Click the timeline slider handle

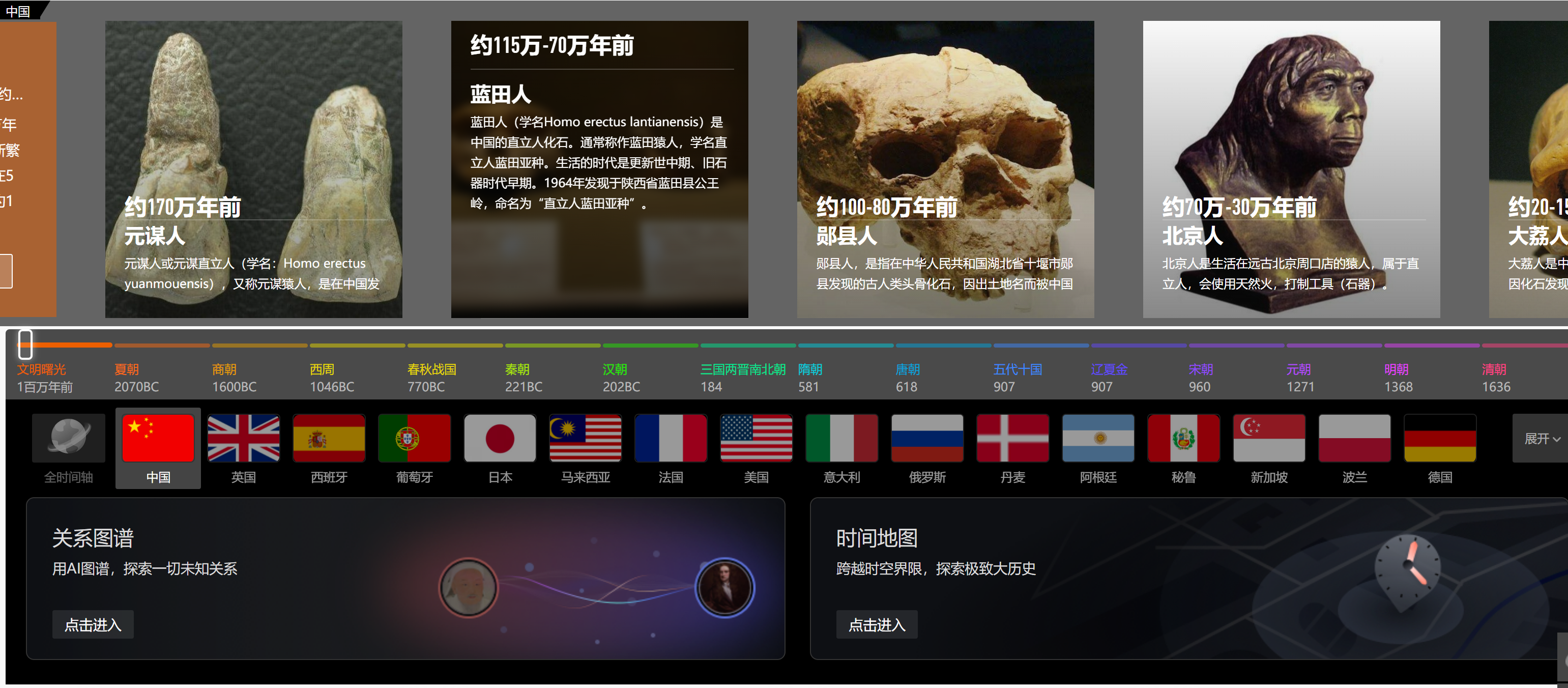point(25,344)
